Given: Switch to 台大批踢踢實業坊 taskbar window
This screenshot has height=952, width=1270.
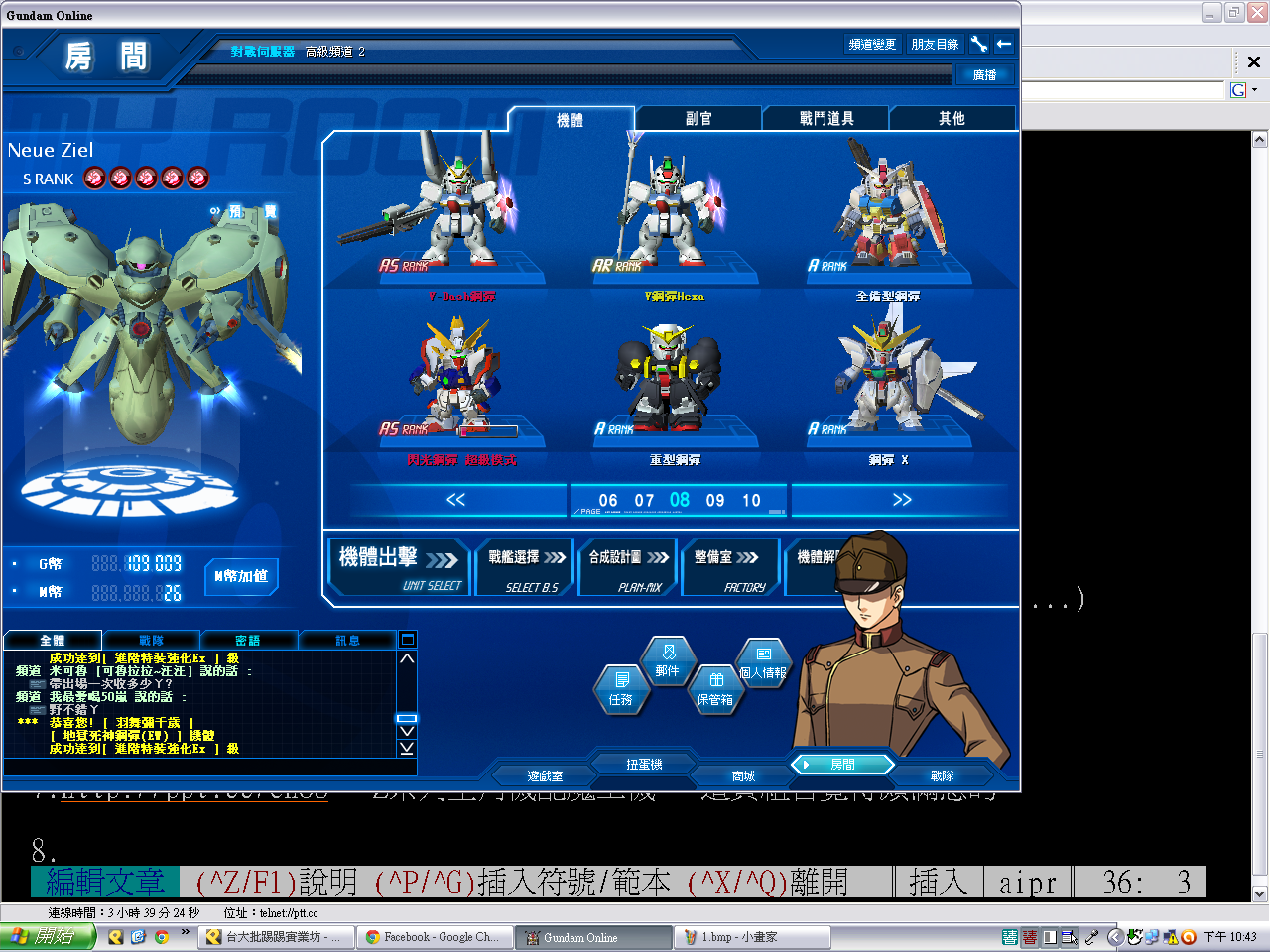Looking at the screenshot, I should point(275,937).
